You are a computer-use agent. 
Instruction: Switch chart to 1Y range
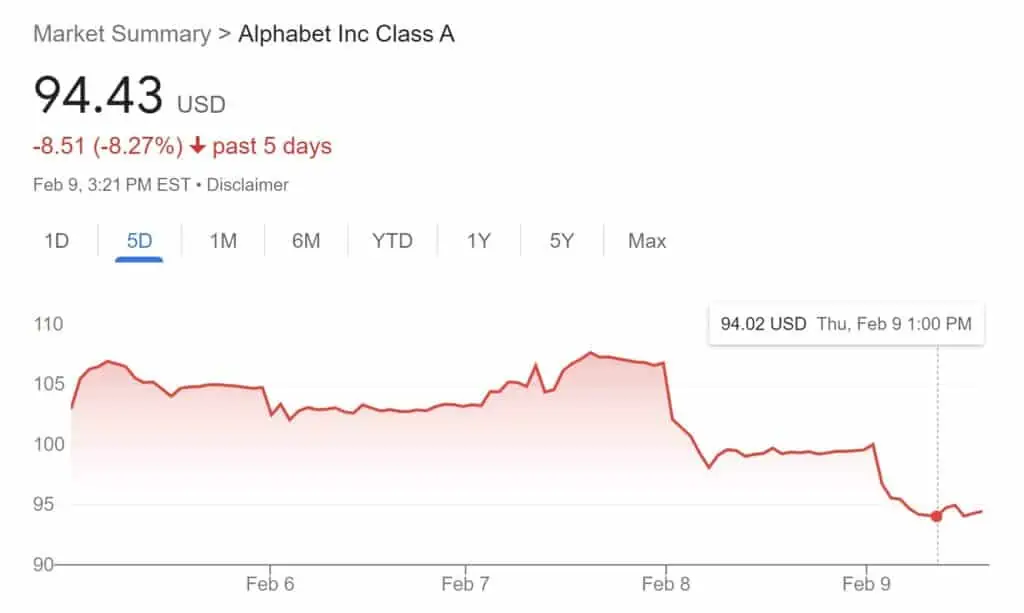click(478, 241)
